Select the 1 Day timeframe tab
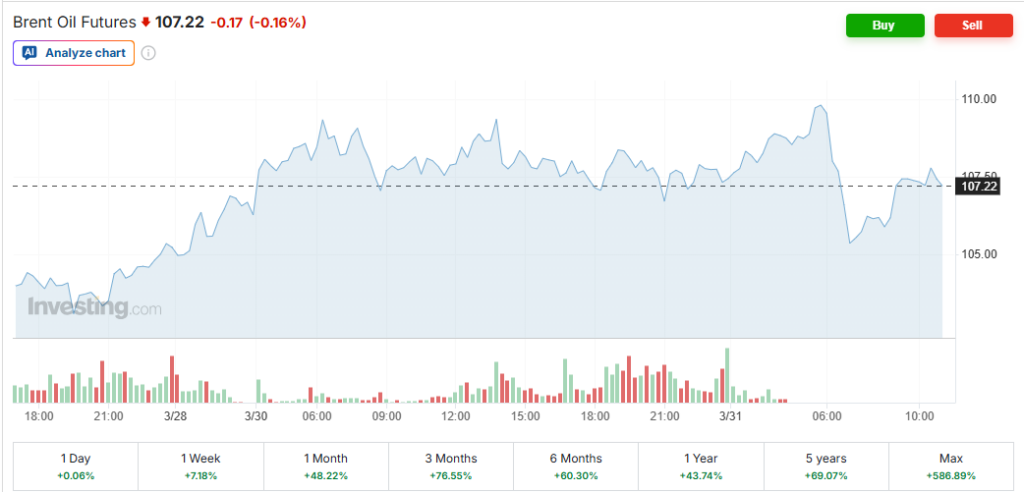1024x492 pixels. click(x=75, y=466)
